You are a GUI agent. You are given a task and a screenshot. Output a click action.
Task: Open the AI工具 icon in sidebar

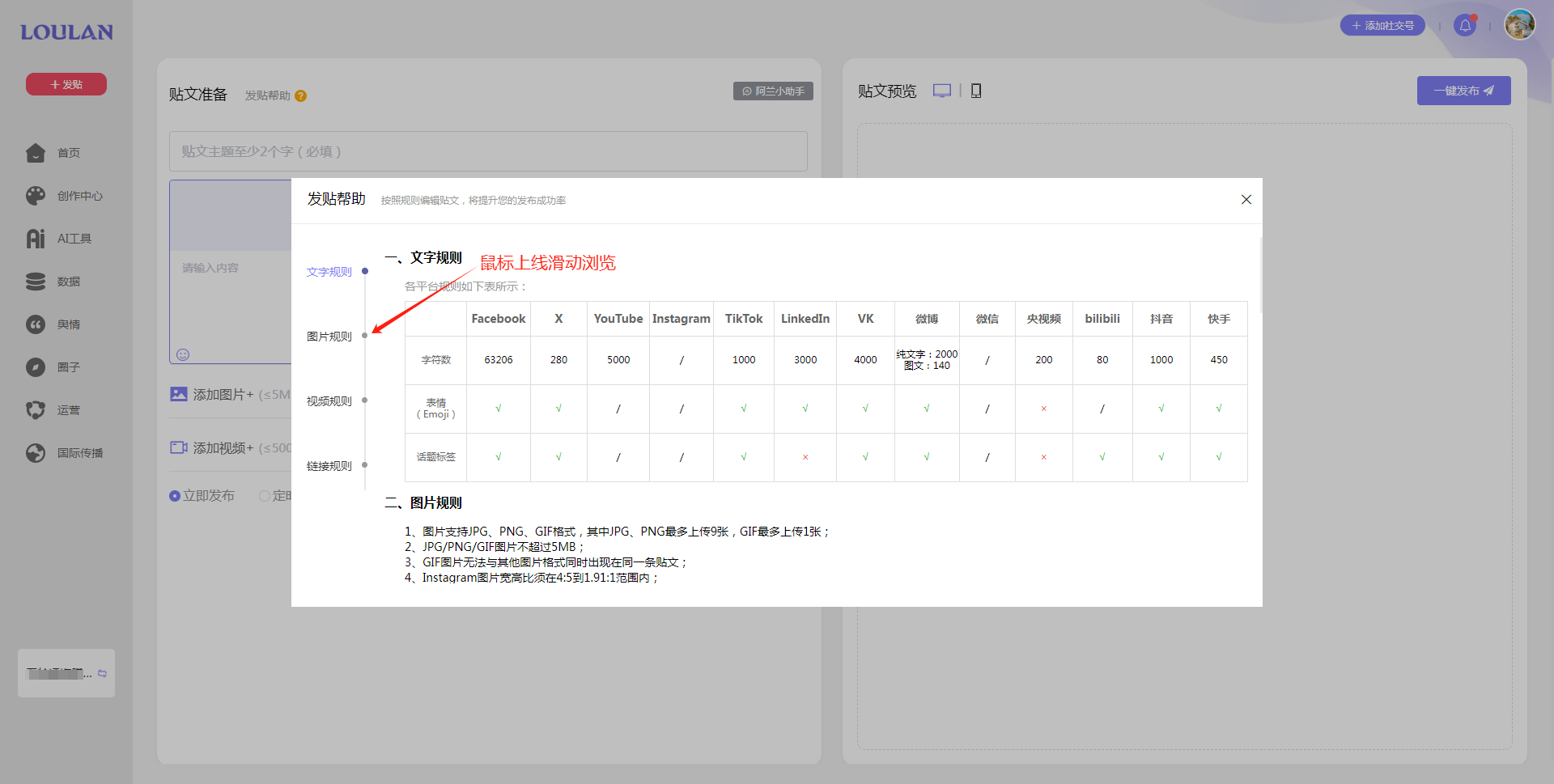(36, 239)
